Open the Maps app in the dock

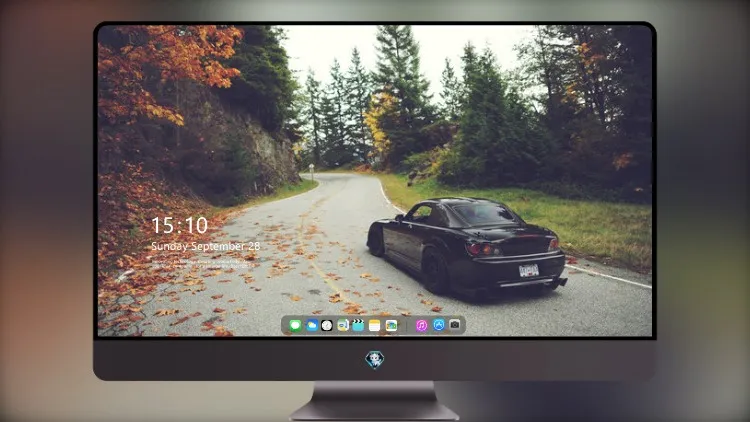tap(343, 325)
